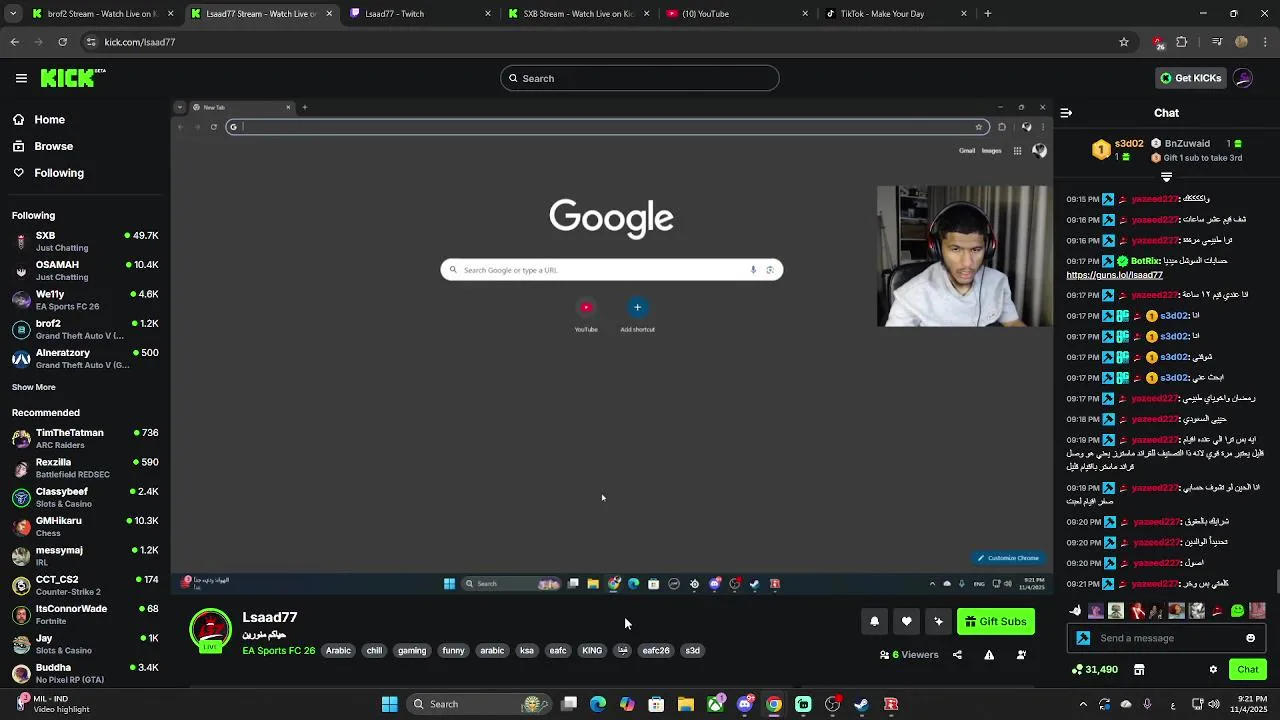
Task: Switch to brof2 Stream browser tab
Action: (x=103, y=14)
